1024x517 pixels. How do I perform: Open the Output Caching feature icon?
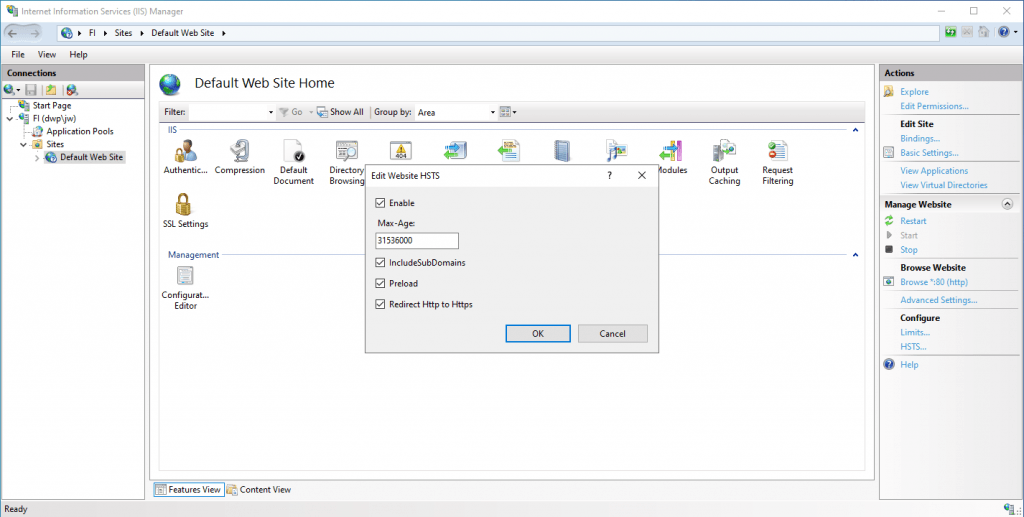point(724,152)
